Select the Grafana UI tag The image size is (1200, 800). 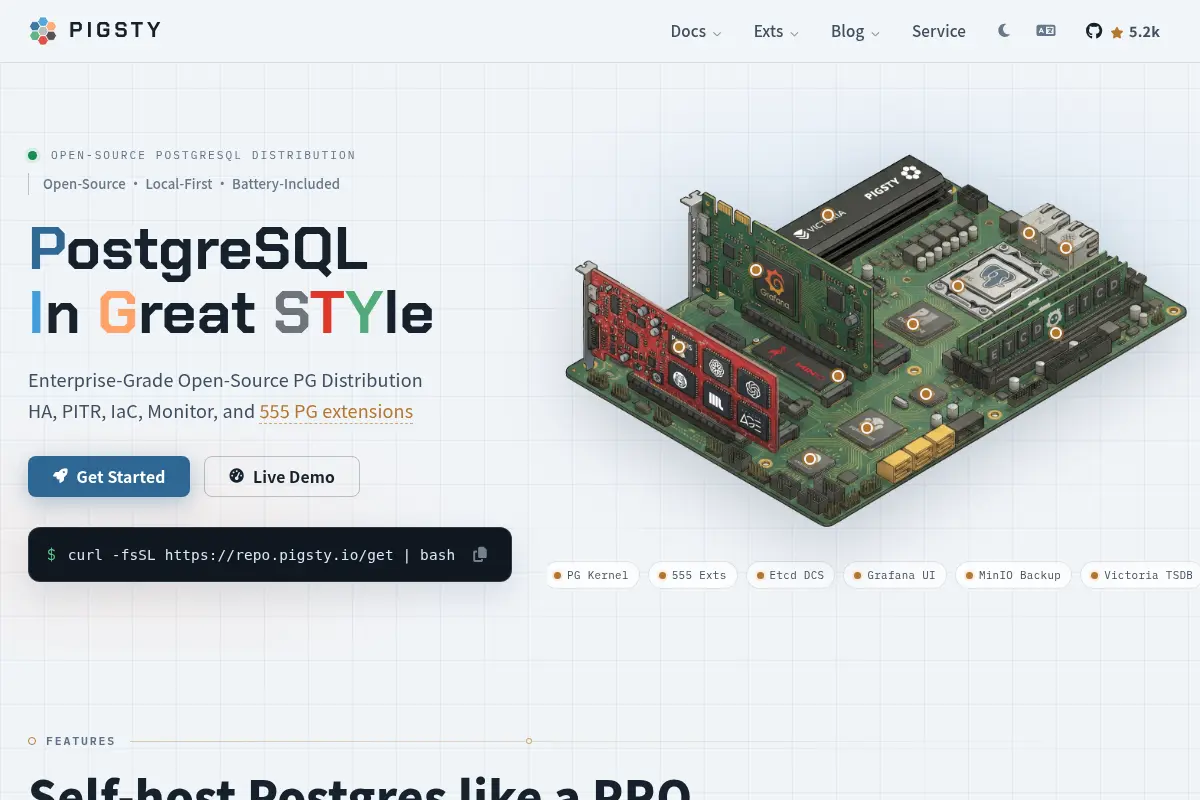[895, 575]
